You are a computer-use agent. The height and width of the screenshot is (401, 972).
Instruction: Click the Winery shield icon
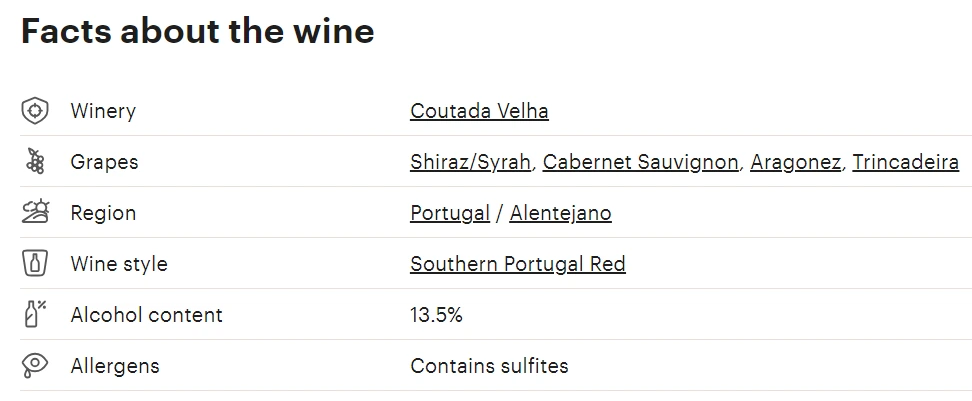tap(35, 111)
